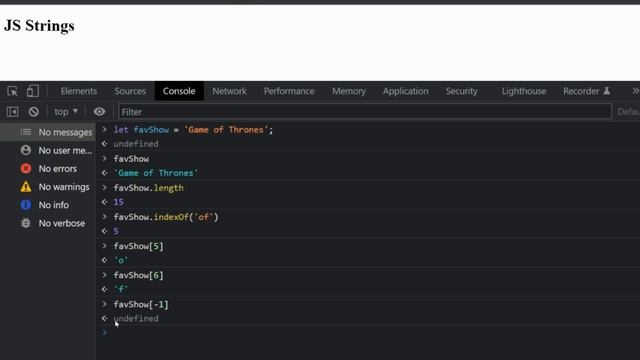Viewport: 640px width, 360px height.
Task: Open the Lighthouse tab
Action: (524, 91)
